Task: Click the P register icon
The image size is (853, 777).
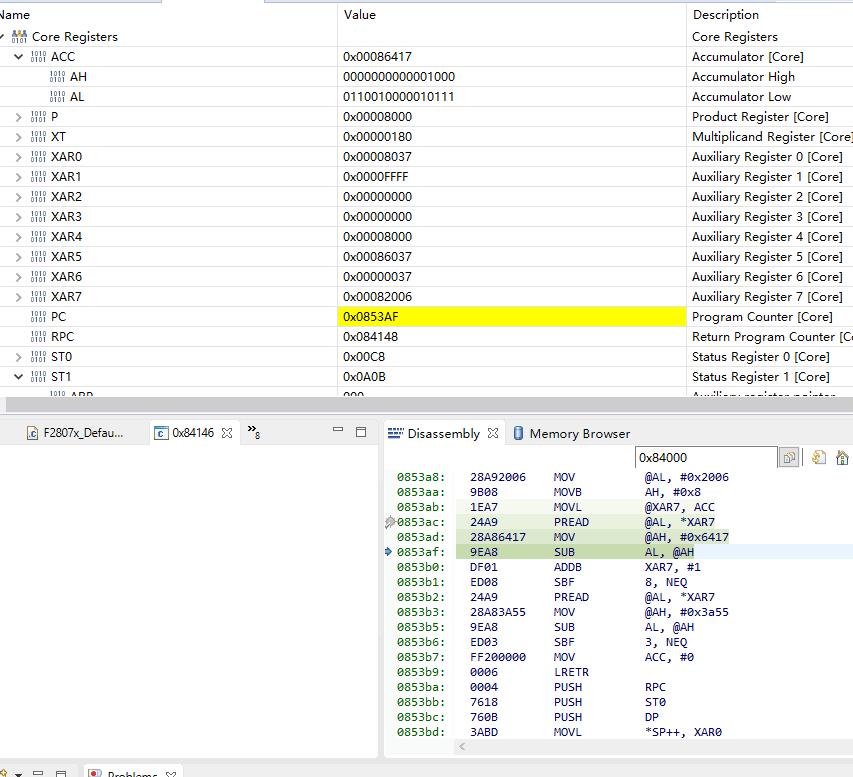Action: [39, 116]
